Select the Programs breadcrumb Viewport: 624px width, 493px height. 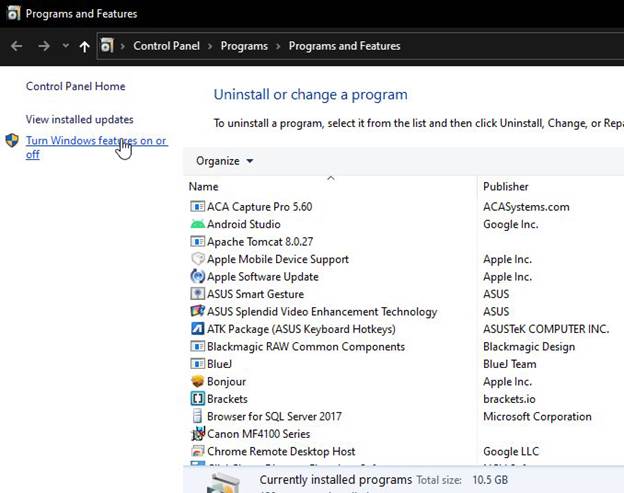coord(244,46)
